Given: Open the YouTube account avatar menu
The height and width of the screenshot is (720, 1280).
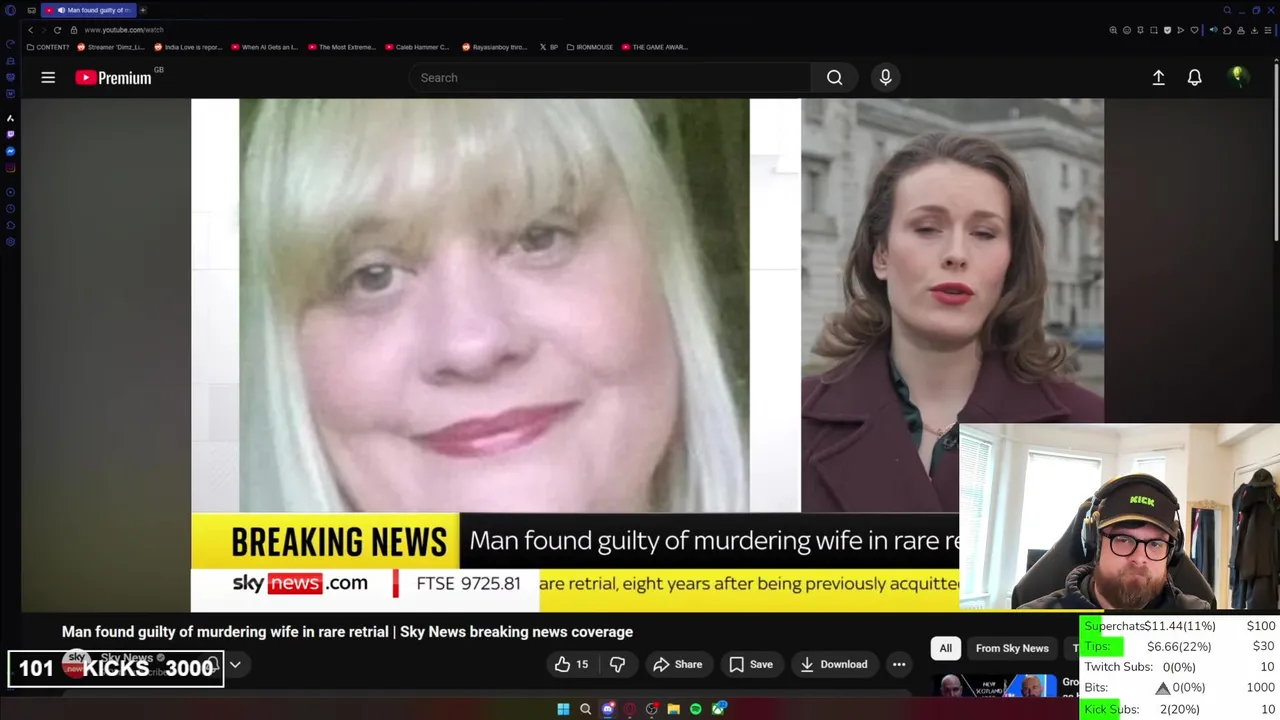Looking at the screenshot, I should point(1238,77).
